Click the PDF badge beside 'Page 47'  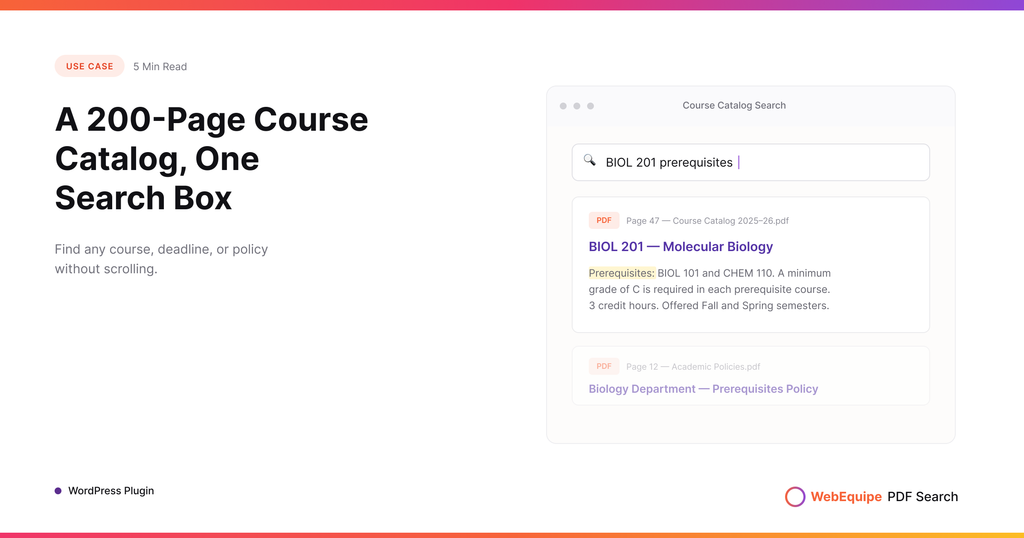click(603, 221)
